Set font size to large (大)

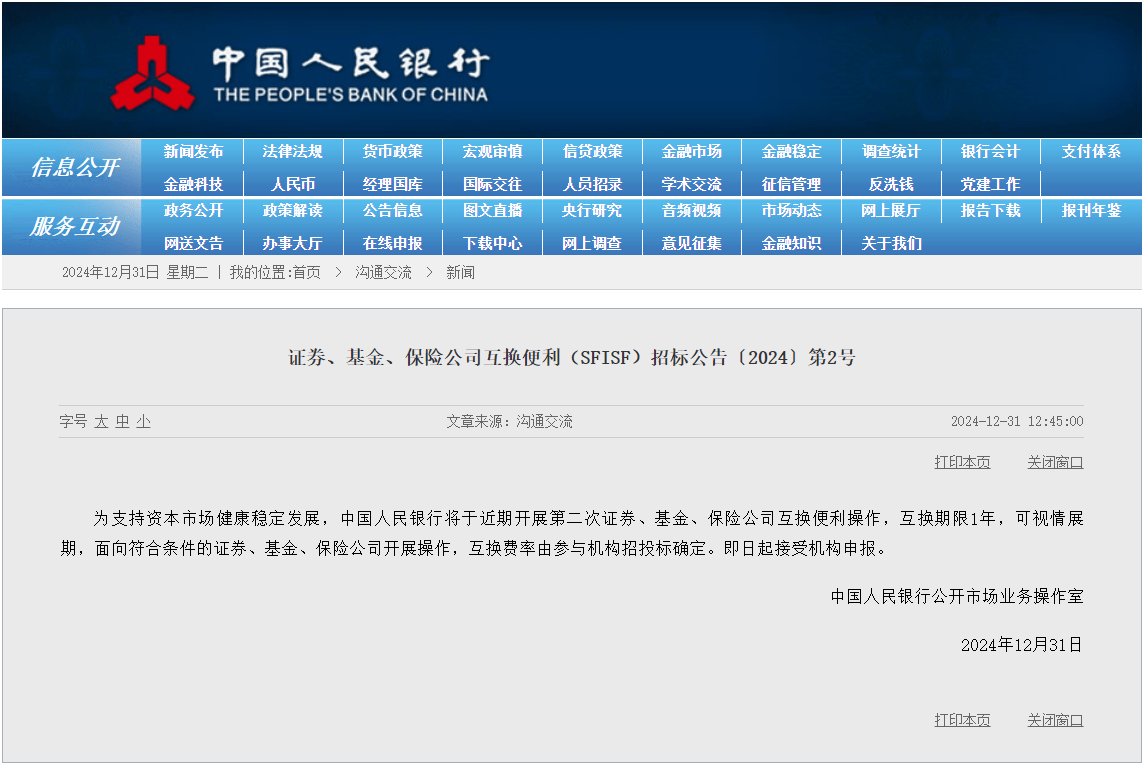pyautogui.click(x=101, y=422)
